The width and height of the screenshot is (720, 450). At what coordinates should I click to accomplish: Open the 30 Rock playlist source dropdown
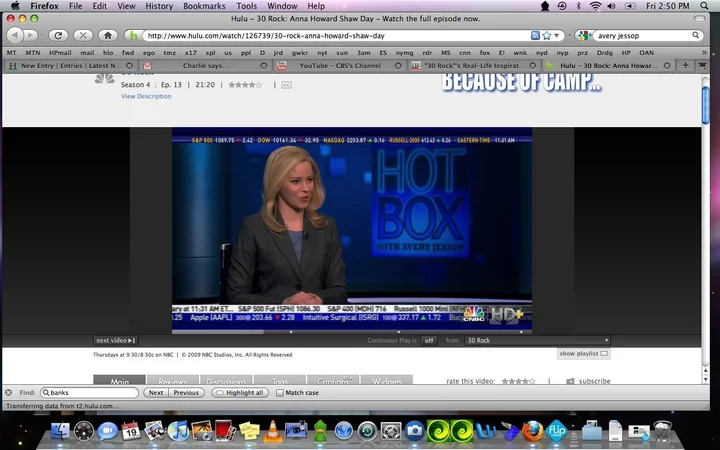[537, 340]
